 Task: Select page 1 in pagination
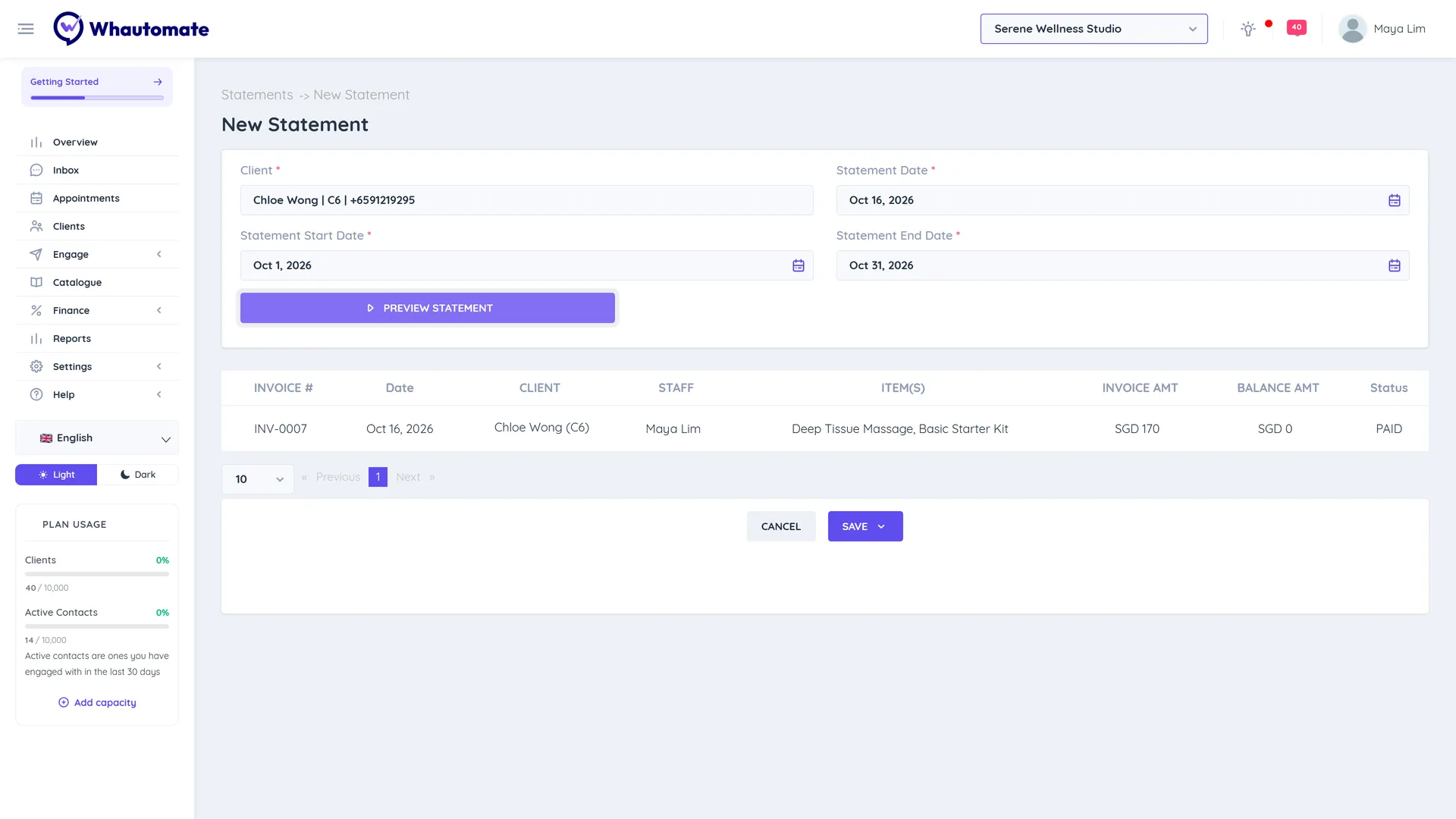tap(378, 477)
